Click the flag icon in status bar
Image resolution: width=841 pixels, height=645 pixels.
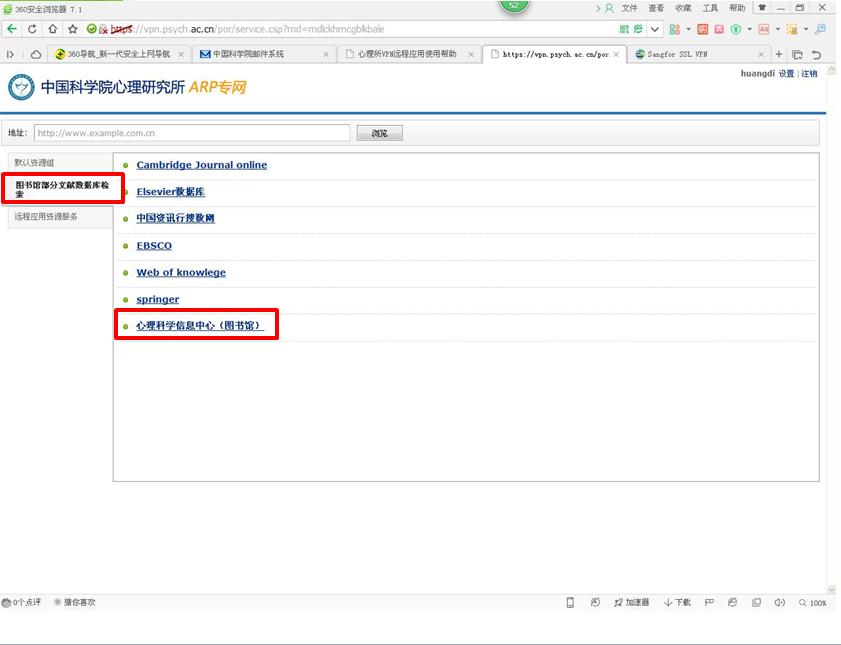709,603
